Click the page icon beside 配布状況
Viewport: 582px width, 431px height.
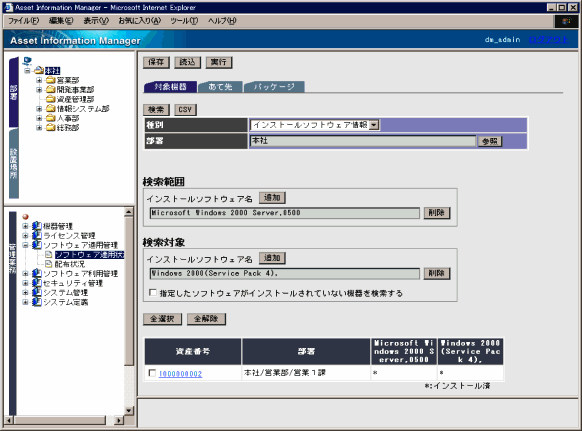click(48, 264)
